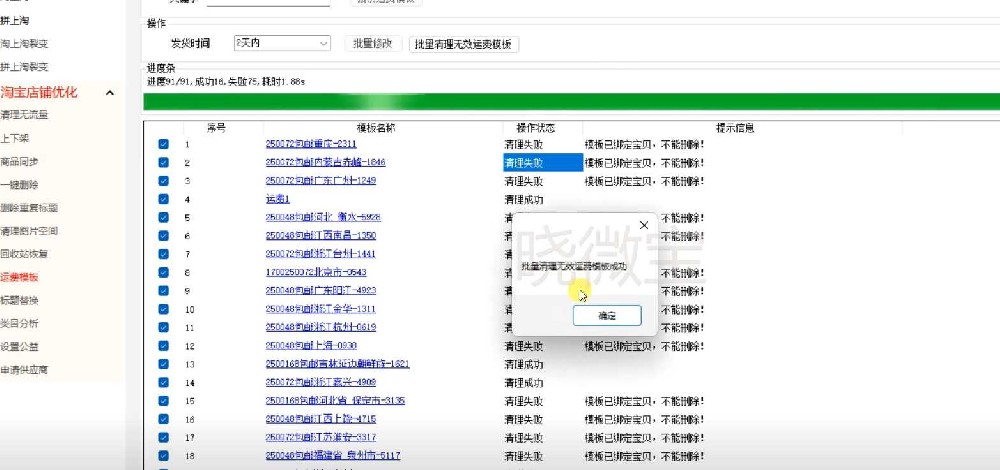Click the 提示信息 column header
The height and width of the screenshot is (470, 1000).
click(735, 128)
